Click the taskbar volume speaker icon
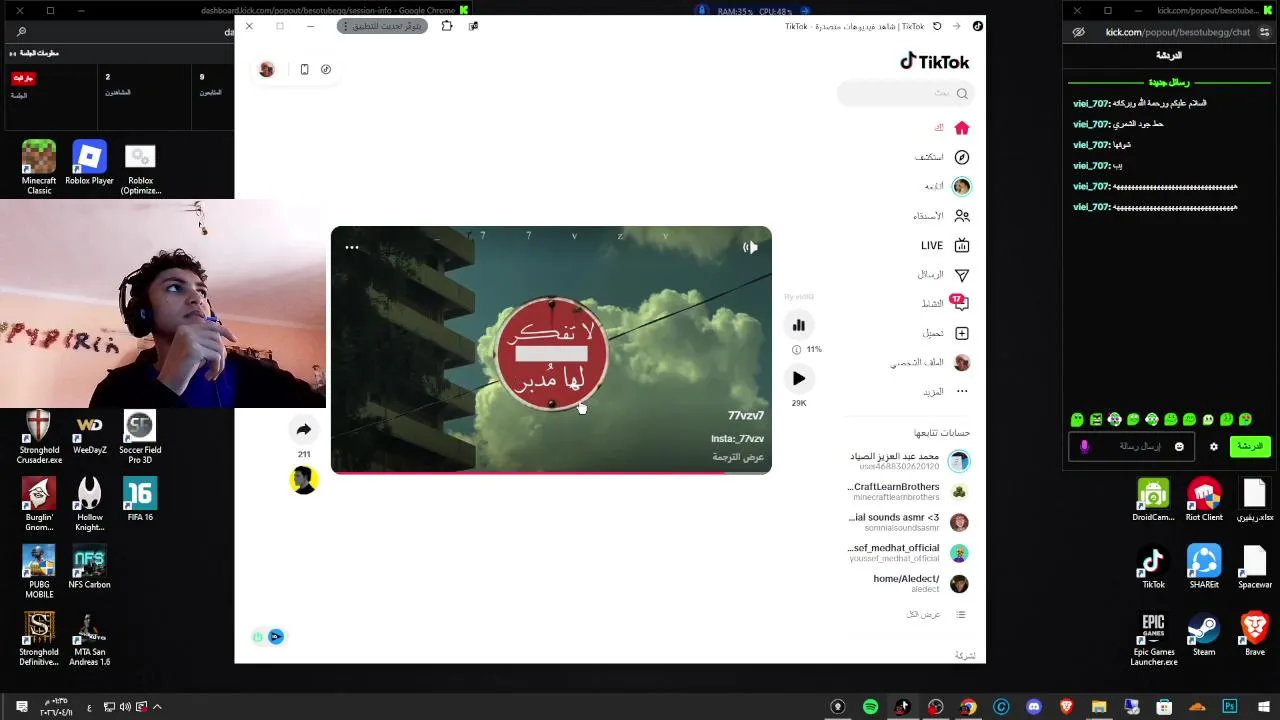Image resolution: width=1280 pixels, height=720 pixels. tap(125, 707)
